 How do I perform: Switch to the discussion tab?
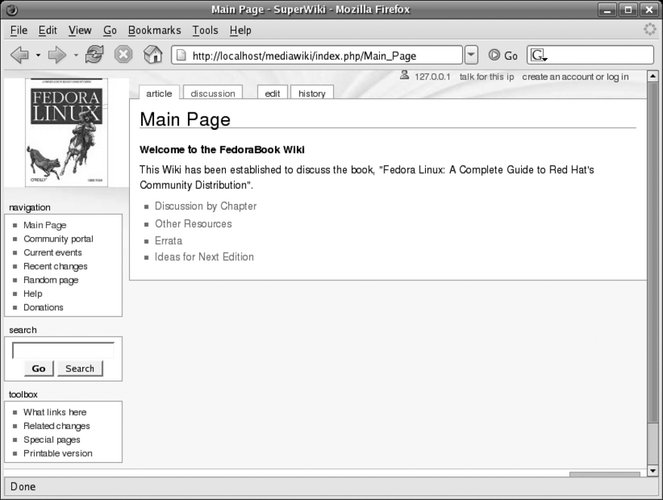212,93
